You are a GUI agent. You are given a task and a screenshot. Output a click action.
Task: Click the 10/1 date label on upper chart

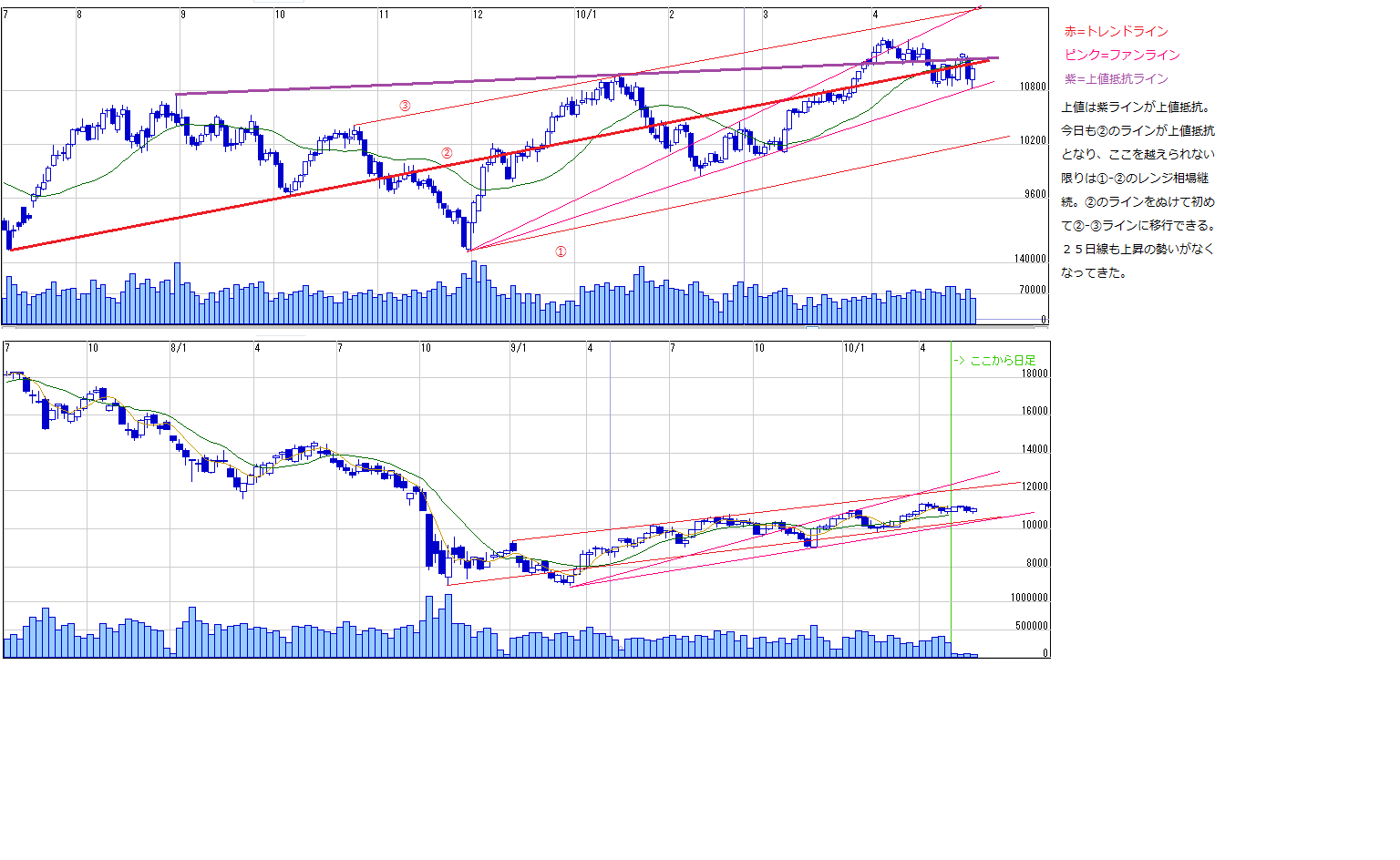click(x=586, y=15)
